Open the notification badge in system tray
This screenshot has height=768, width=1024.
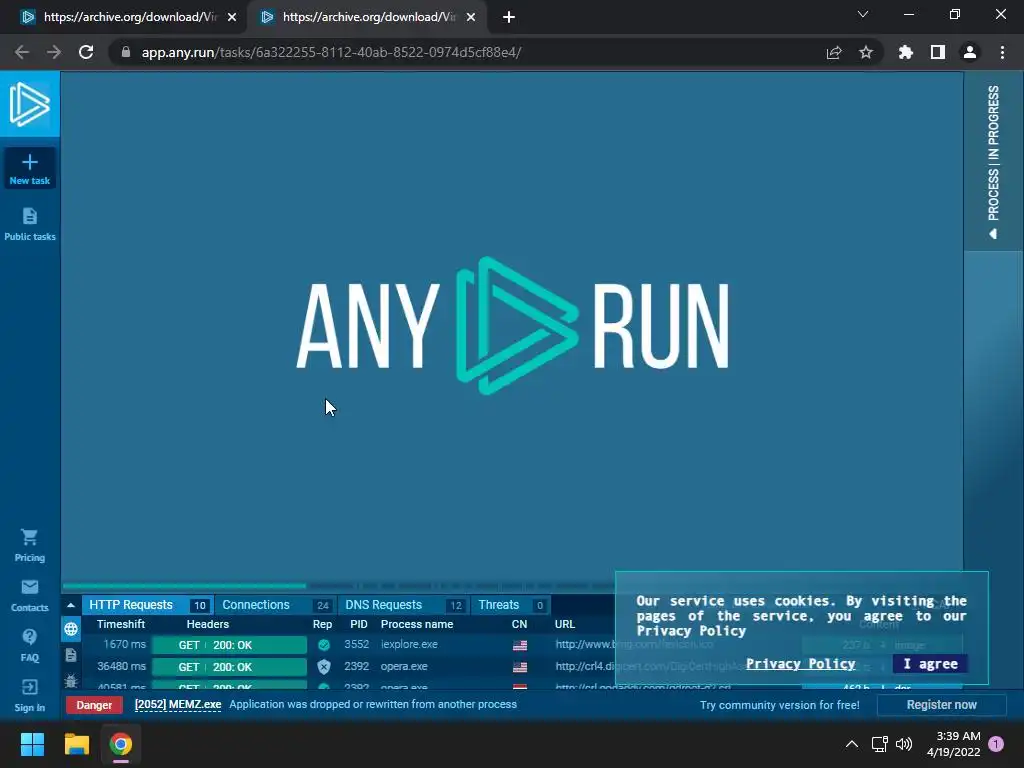[996, 744]
